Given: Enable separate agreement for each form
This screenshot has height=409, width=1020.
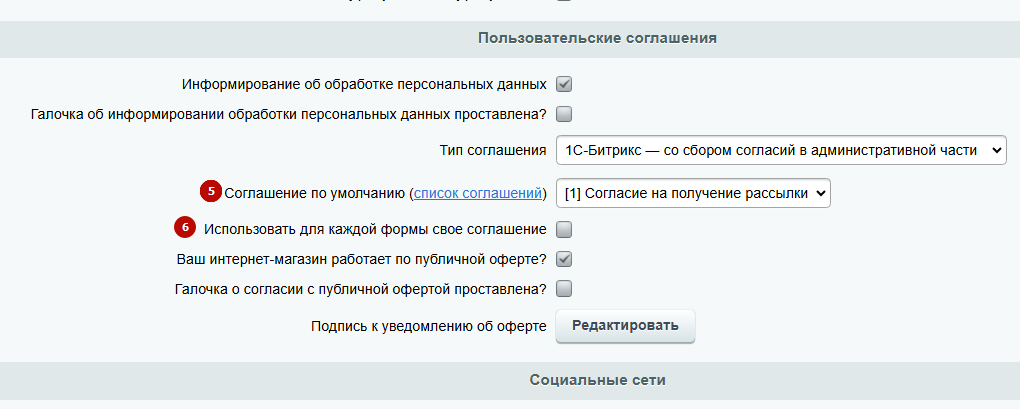Looking at the screenshot, I should 564,230.
